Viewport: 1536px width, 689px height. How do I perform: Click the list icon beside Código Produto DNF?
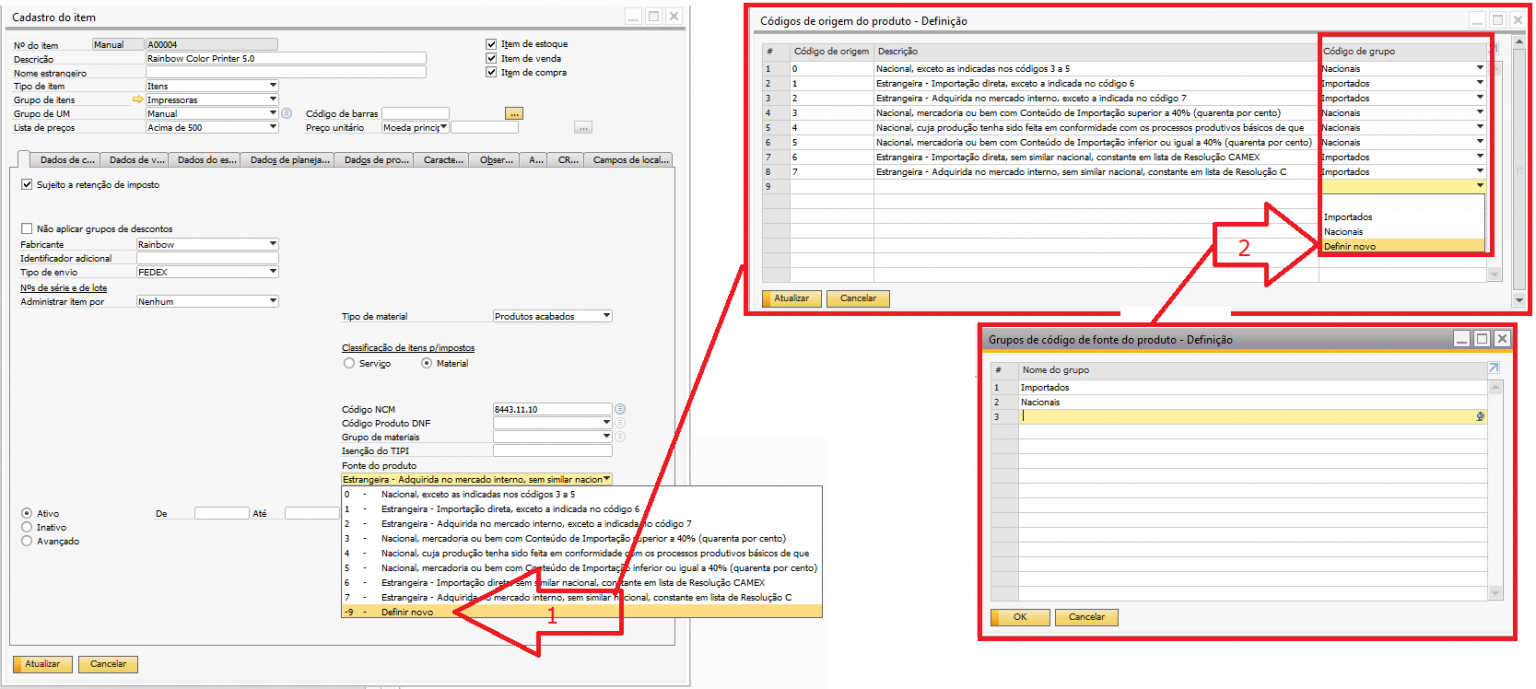click(620, 423)
